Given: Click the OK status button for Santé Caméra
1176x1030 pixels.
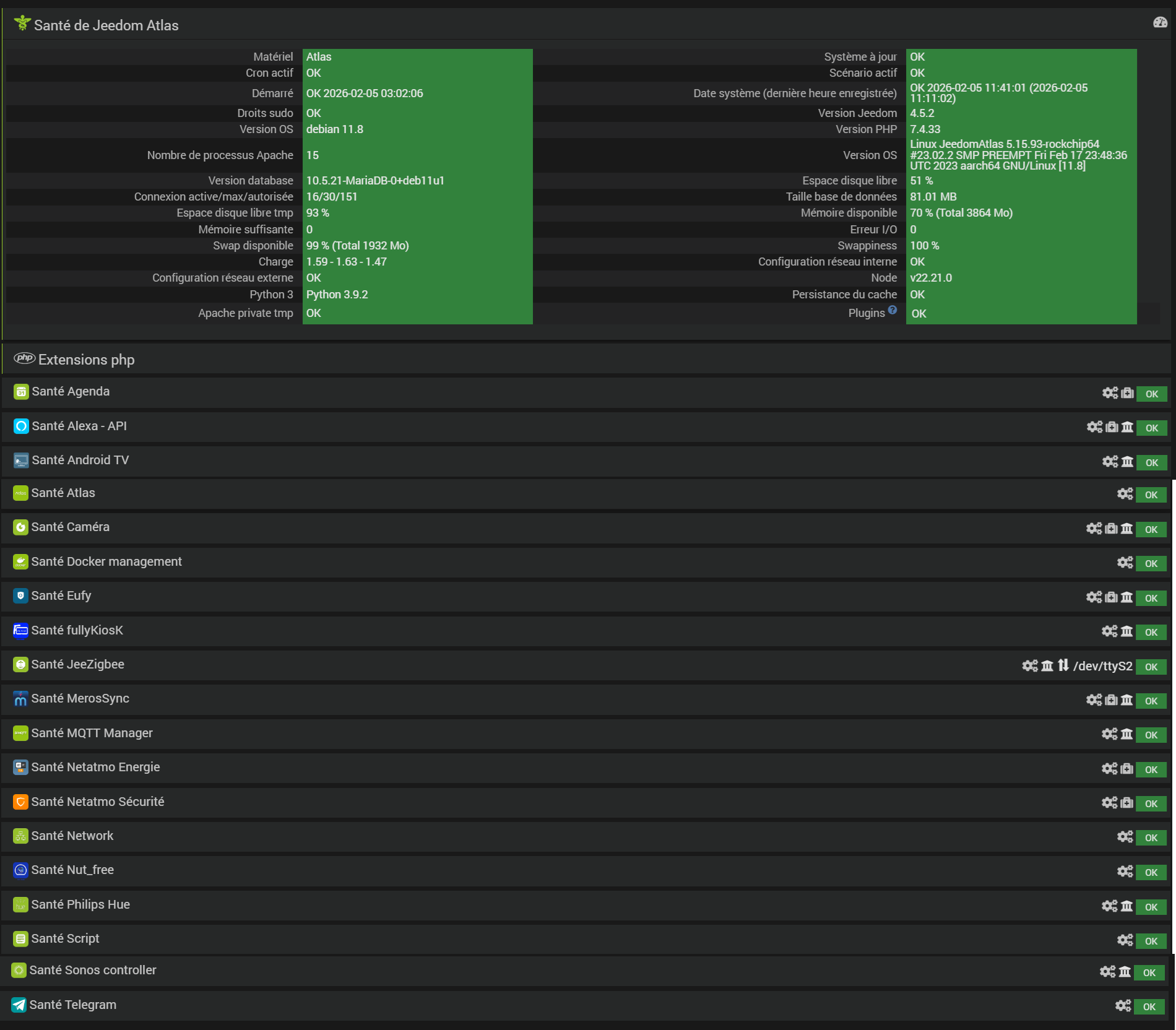Looking at the screenshot, I should [x=1151, y=529].
